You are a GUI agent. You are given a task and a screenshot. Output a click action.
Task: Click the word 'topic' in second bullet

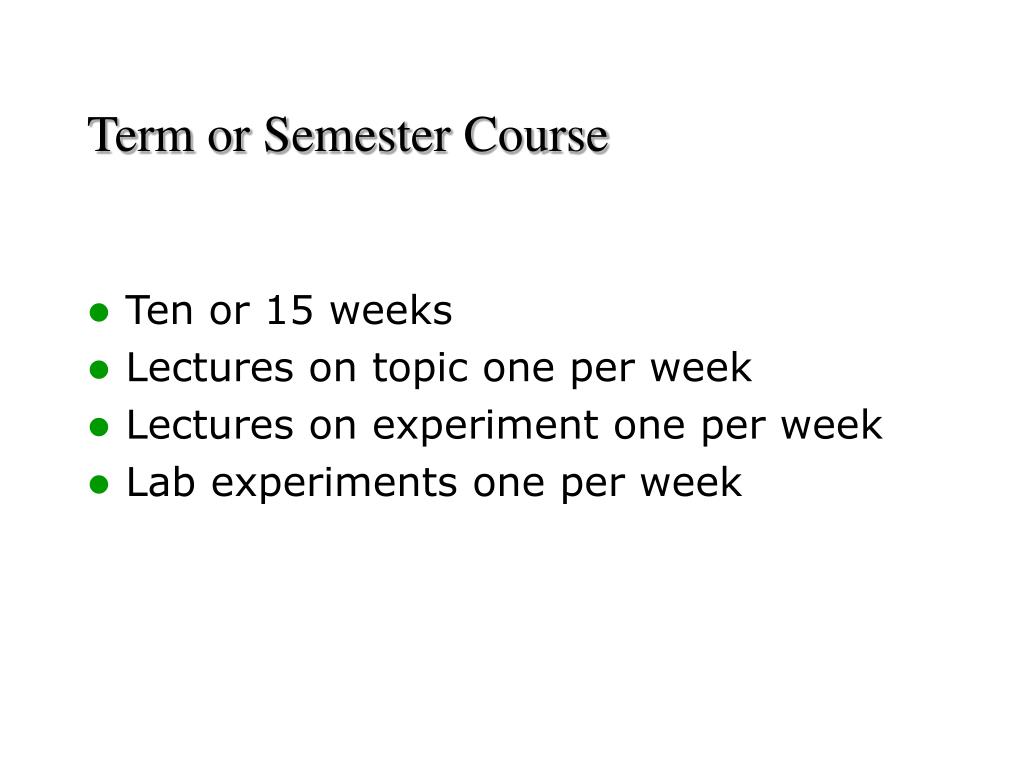pyautogui.click(x=421, y=369)
